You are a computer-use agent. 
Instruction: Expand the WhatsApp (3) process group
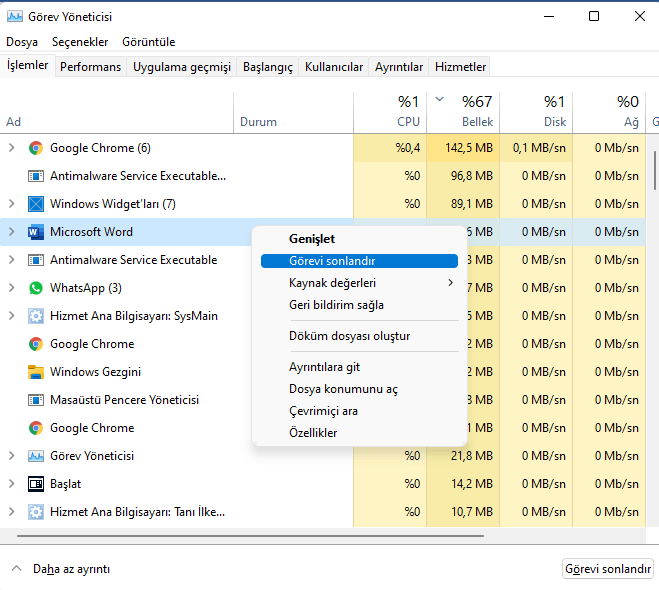pos(12,288)
